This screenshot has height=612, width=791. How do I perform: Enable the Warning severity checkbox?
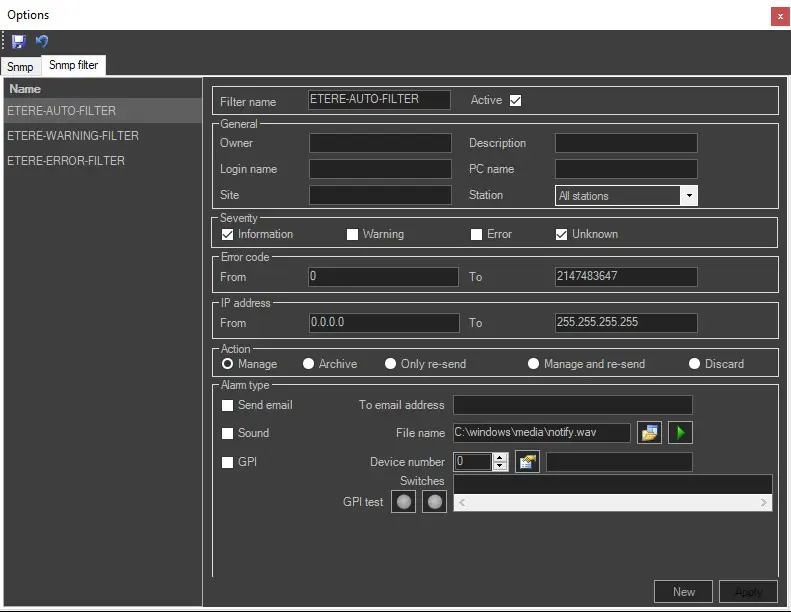[x=352, y=235]
